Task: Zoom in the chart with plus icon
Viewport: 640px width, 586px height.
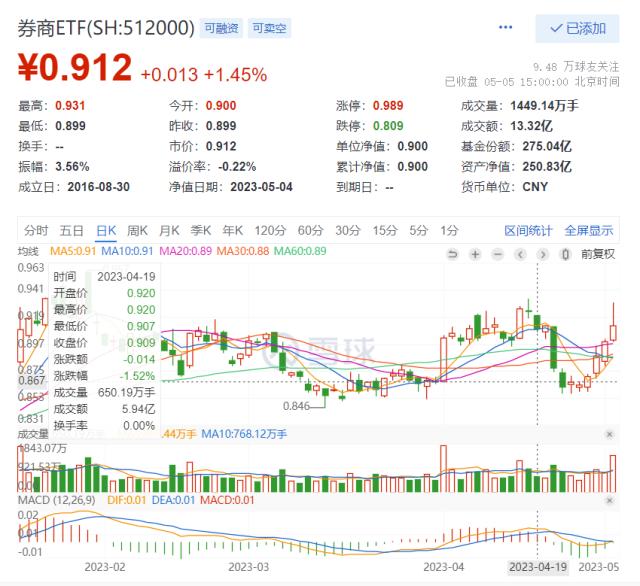Action: (x=475, y=255)
